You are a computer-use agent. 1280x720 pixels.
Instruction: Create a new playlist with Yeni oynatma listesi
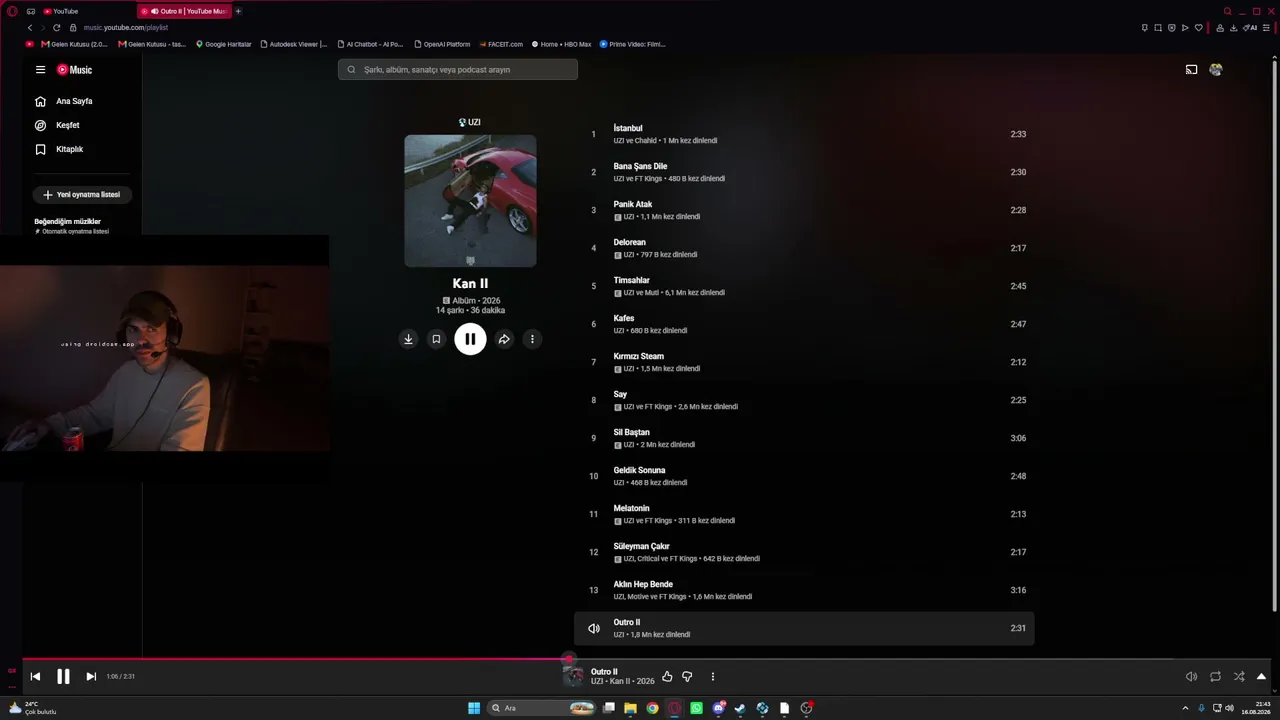tap(83, 195)
